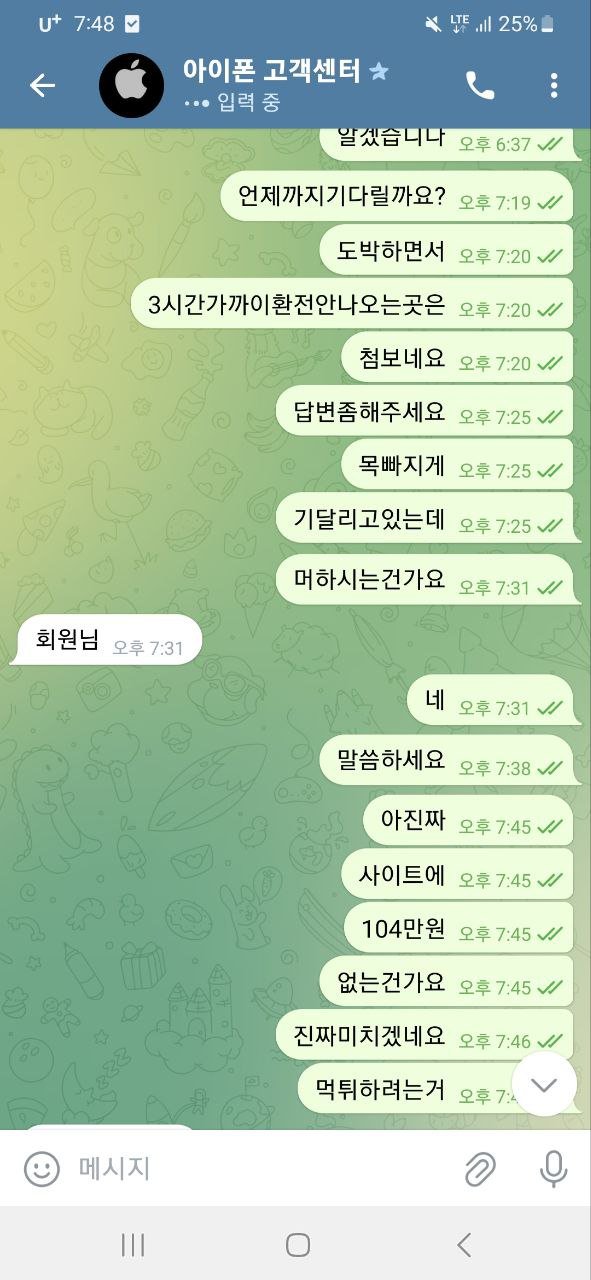Start a voice call with phone icon
This screenshot has width=591, height=1280.
click(x=480, y=86)
